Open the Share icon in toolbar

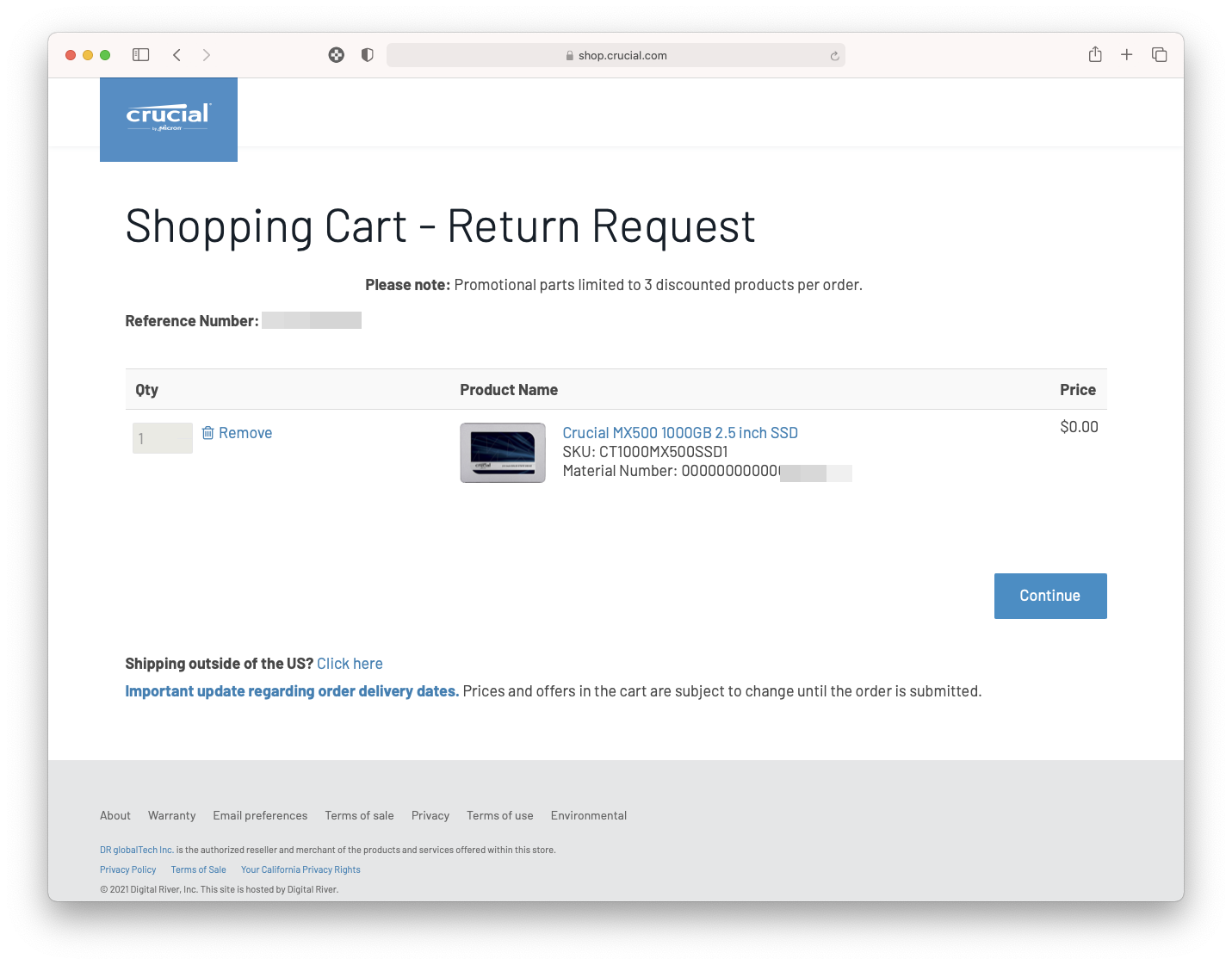click(1095, 54)
